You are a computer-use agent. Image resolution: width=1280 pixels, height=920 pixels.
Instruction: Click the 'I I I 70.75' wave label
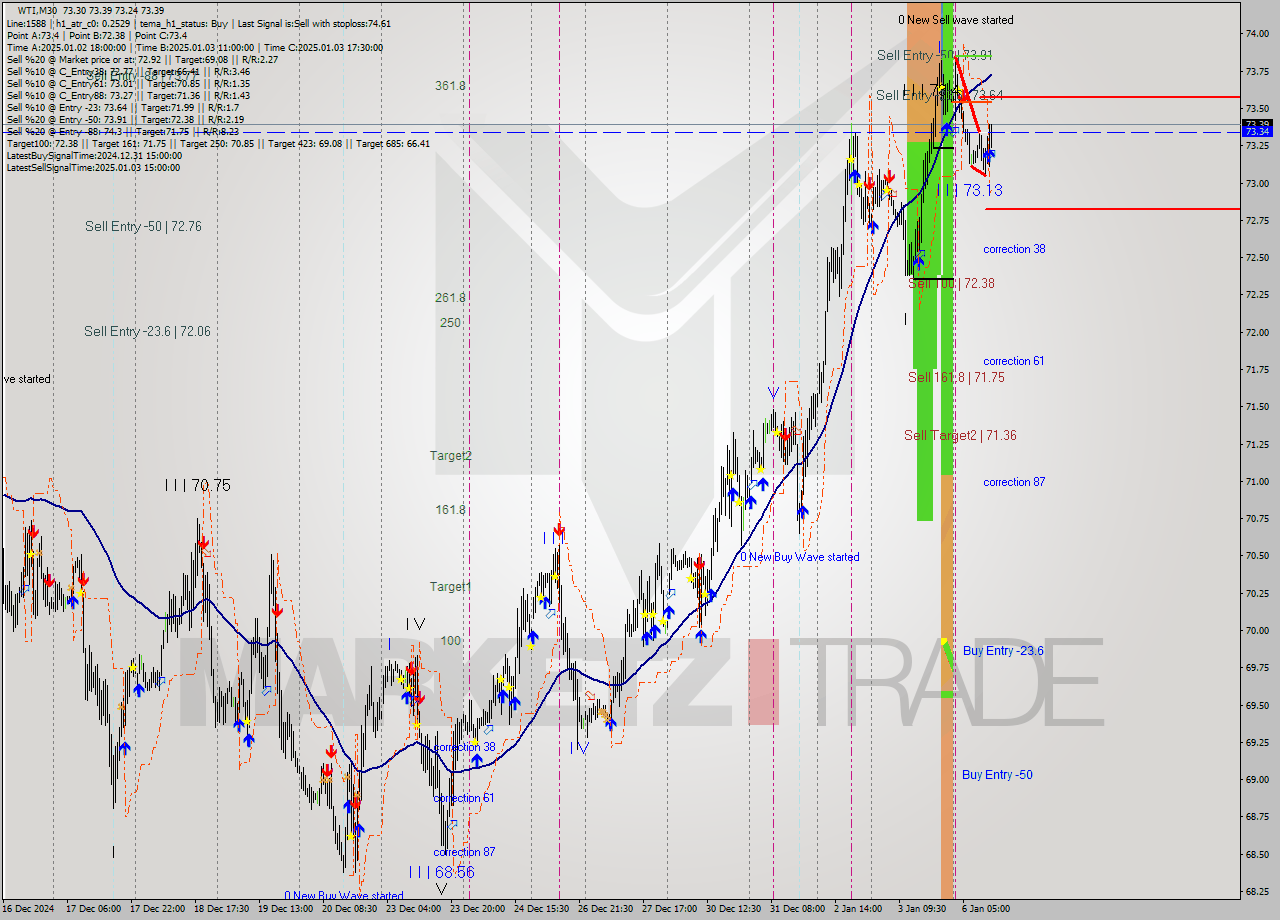tap(198, 485)
